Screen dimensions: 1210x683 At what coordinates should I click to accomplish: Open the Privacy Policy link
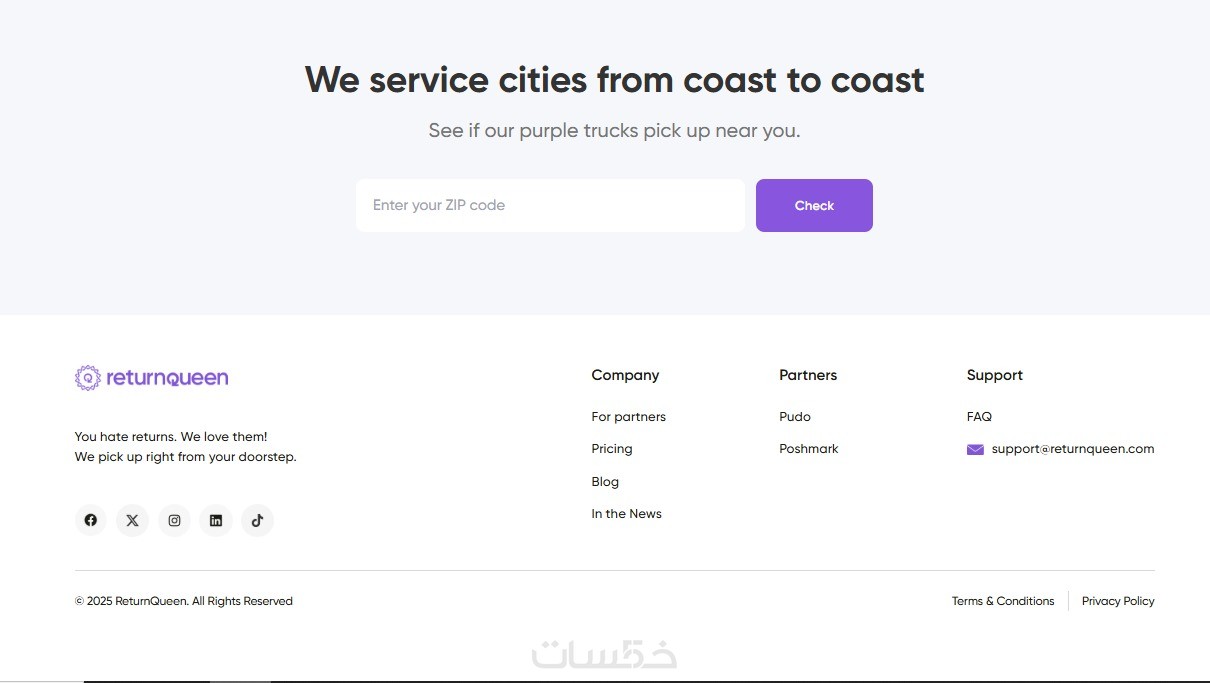point(1118,601)
